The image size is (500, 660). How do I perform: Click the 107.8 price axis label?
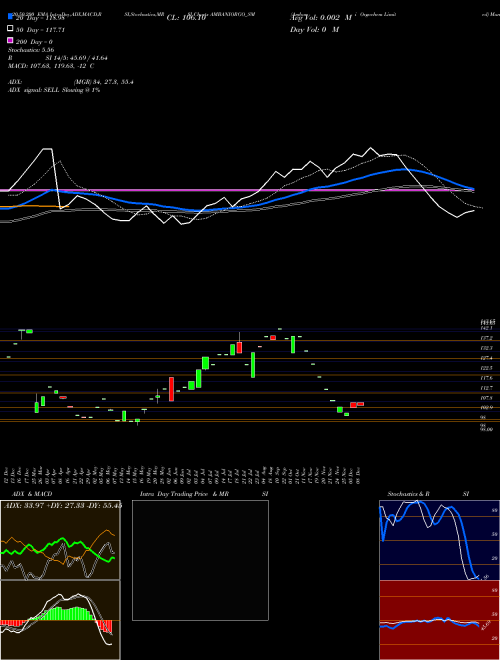487,398
